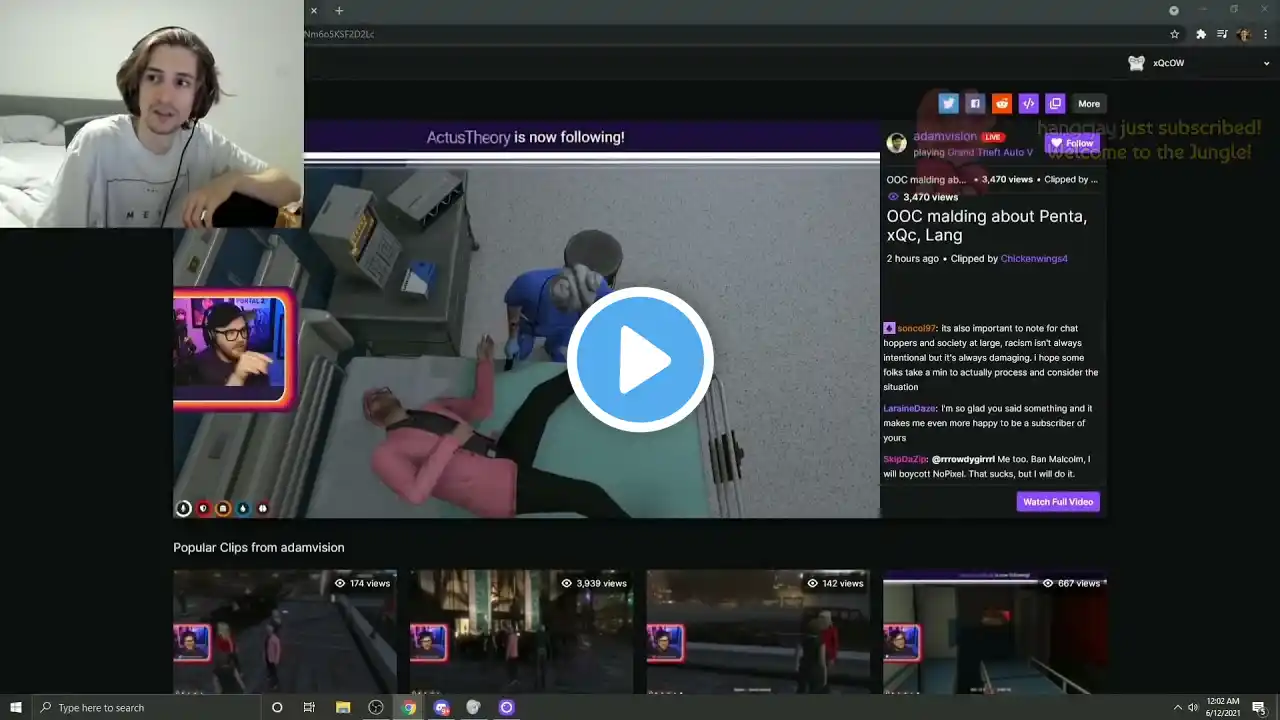The image size is (1280, 720).
Task: Open Grand Theft Auto V game link
Action: coord(990,152)
